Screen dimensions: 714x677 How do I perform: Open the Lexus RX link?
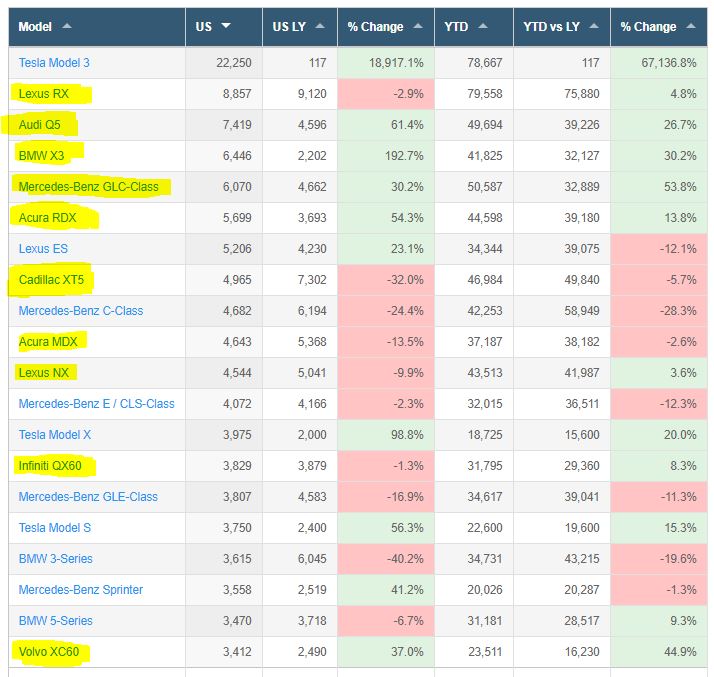click(x=44, y=93)
